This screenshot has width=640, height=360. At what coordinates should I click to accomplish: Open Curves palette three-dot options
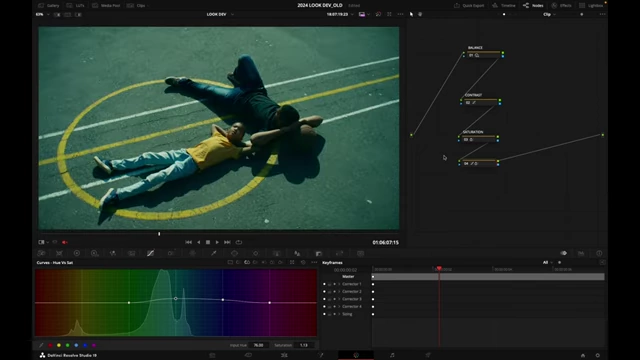[x=314, y=262]
